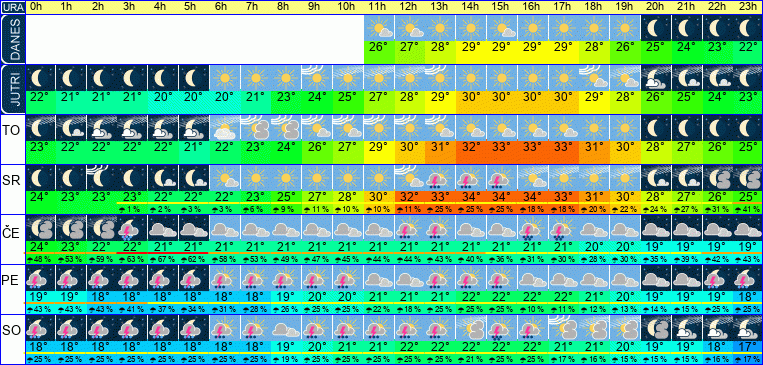Click the DANES 13h sunny weather icon
763x365 pixels.
pos(440,28)
